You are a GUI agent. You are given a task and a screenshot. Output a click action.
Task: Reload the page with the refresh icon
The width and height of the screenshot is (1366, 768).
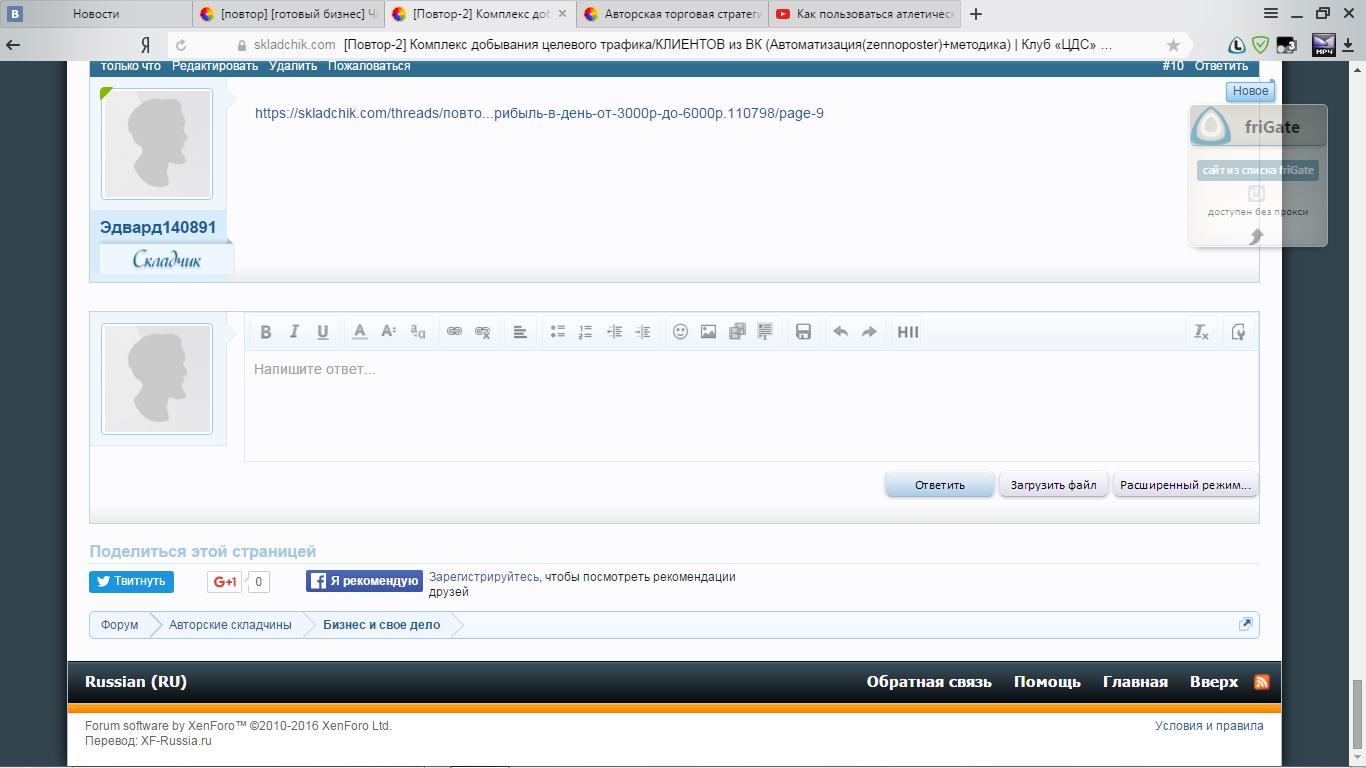point(181,45)
